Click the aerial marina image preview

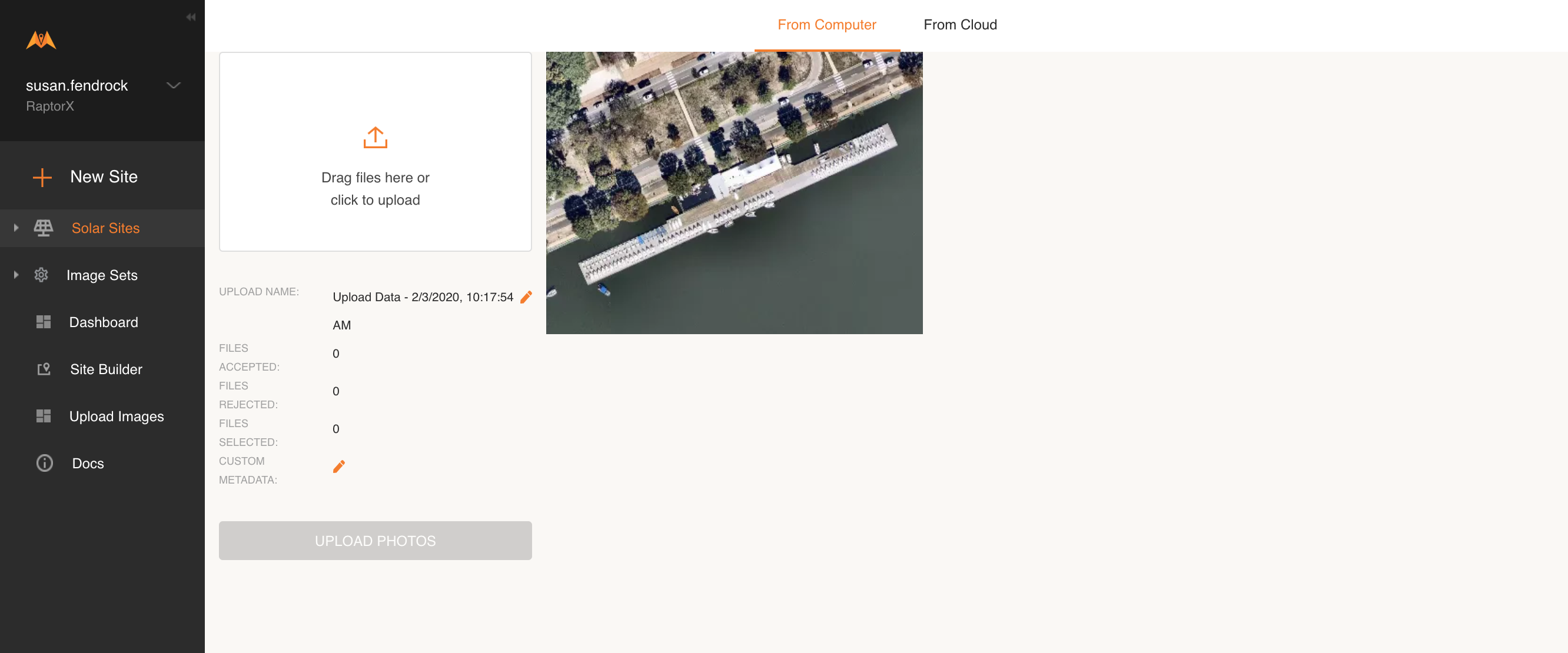tap(733, 193)
